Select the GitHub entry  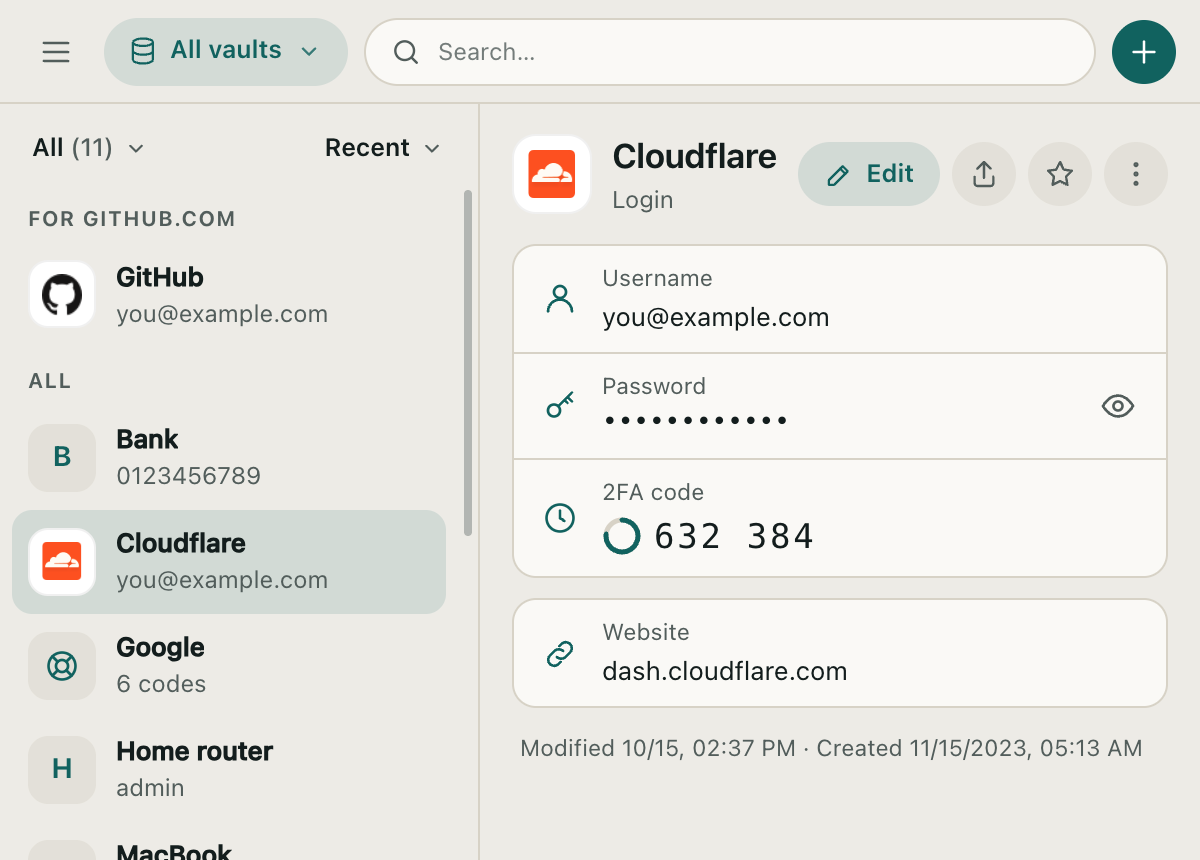(x=229, y=294)
